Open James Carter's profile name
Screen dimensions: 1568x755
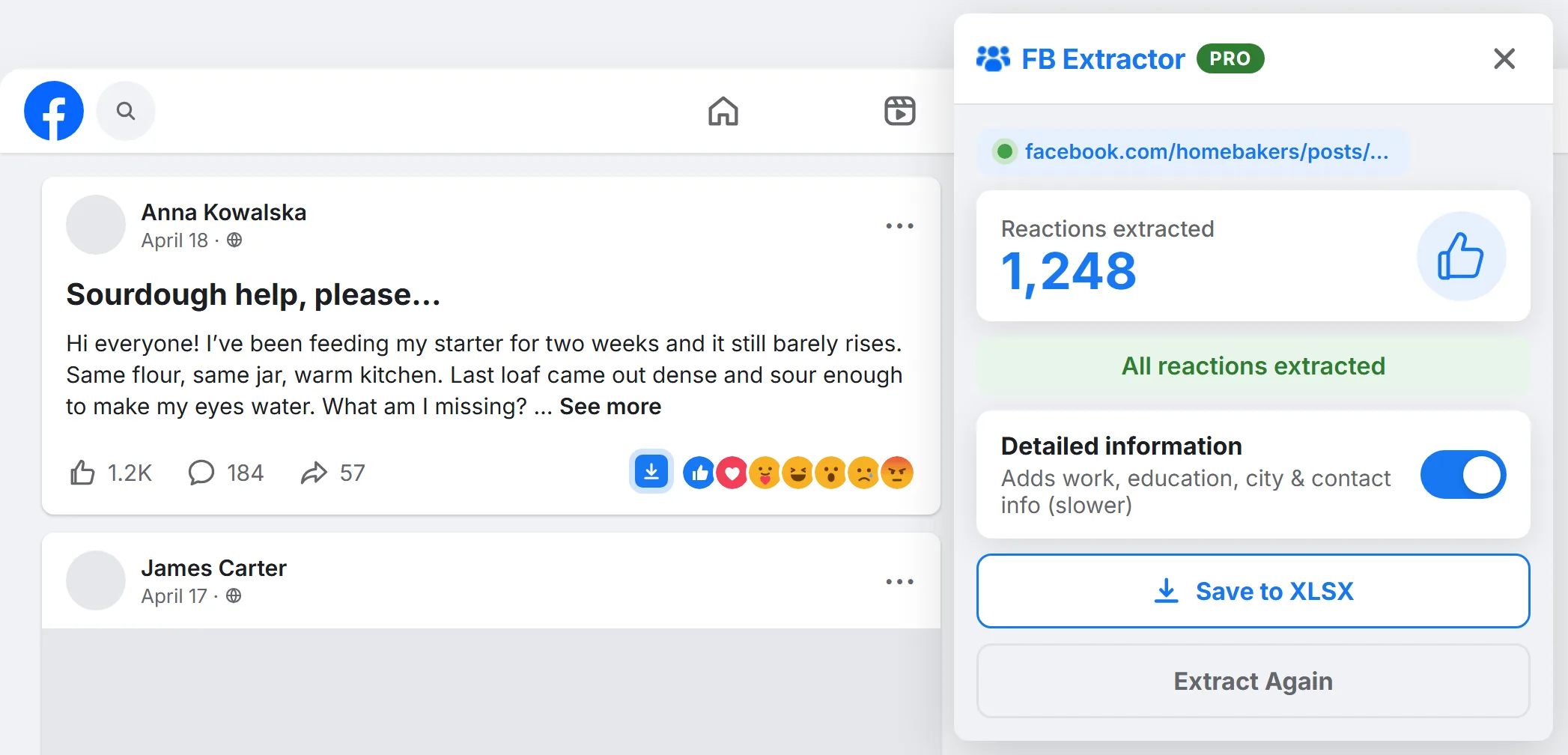(213, 568)
